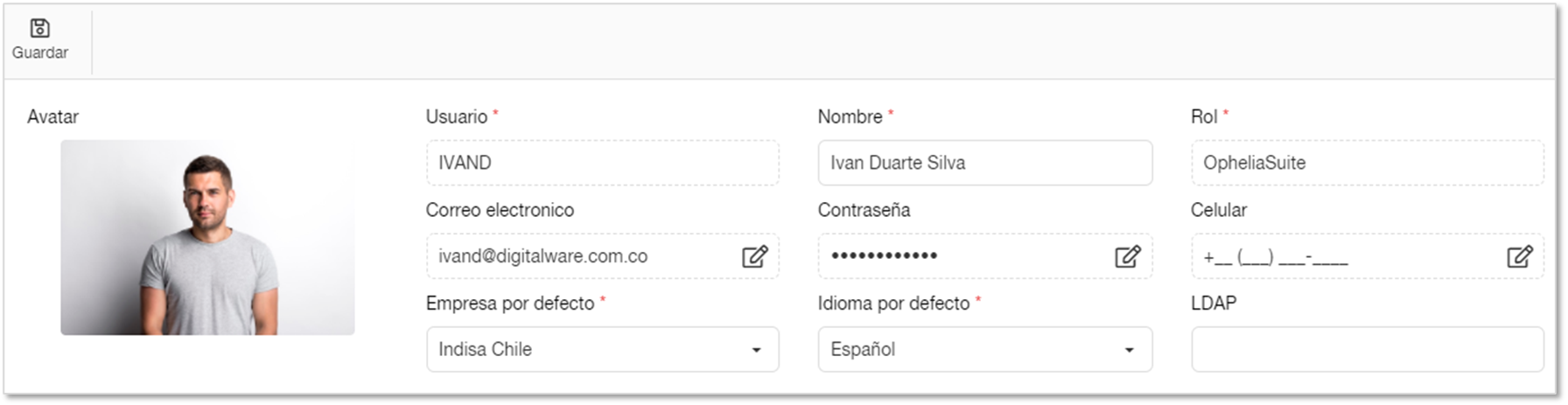Click the edit icon in Contraseña field

tap(1127, 256)
